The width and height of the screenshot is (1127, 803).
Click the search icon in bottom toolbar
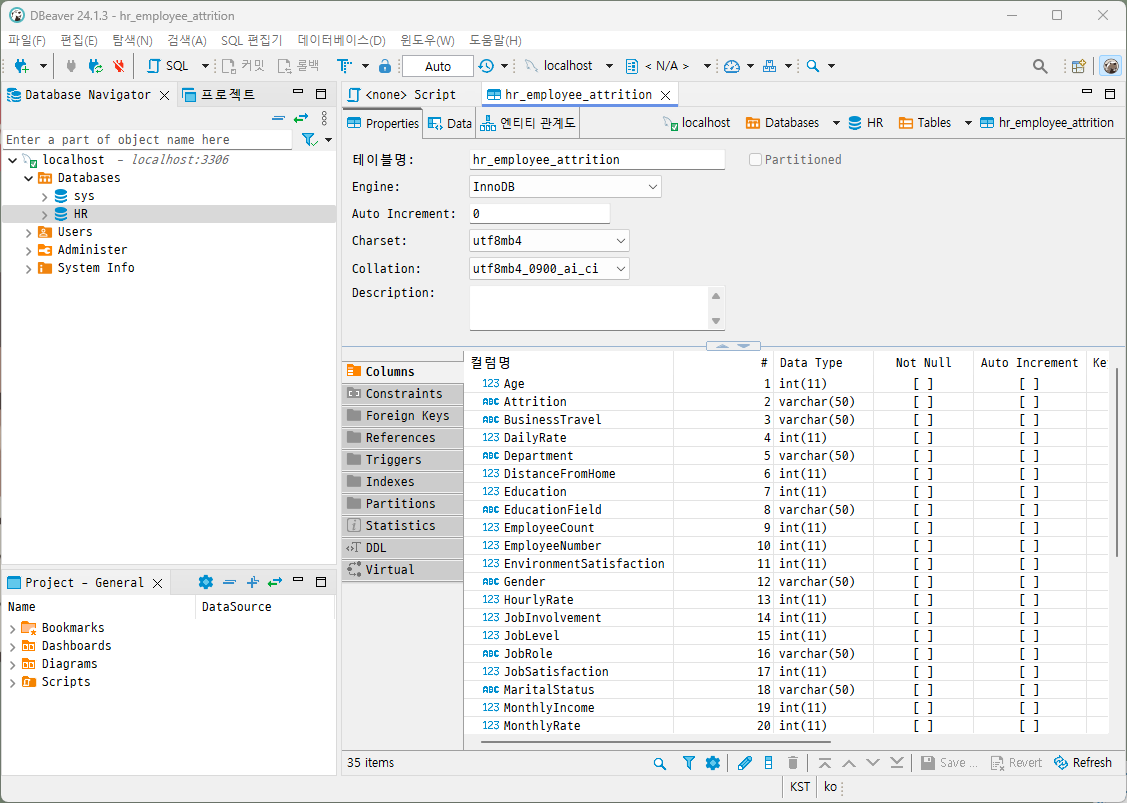click(660, 763)
